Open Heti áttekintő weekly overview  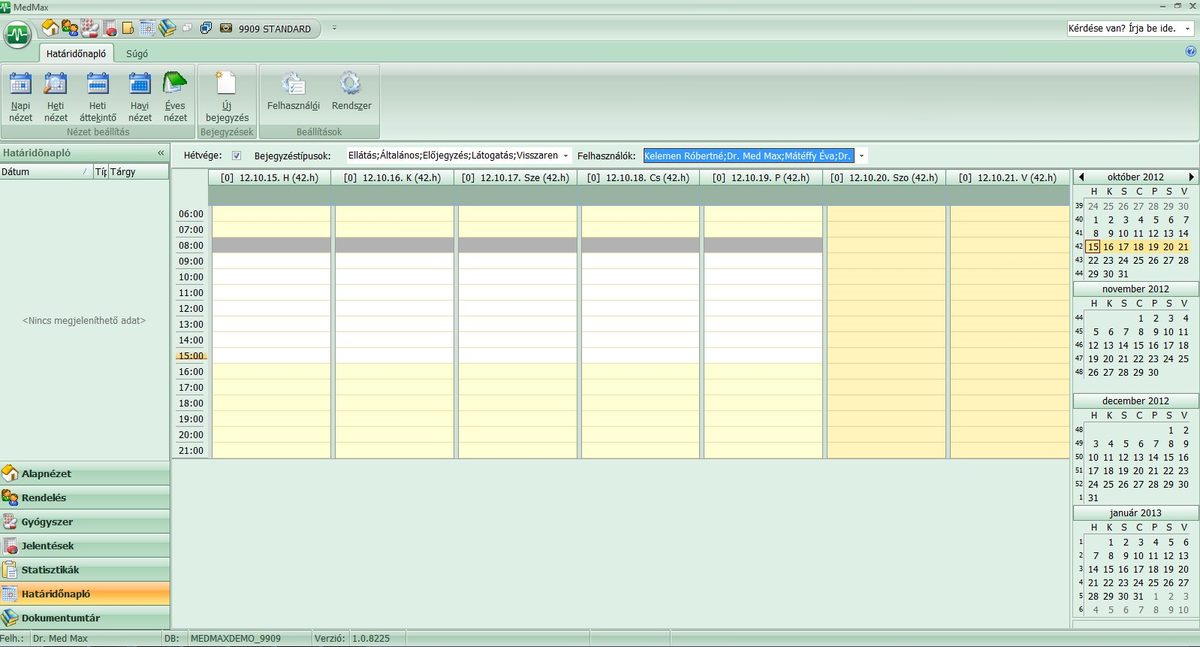point(98,97)
